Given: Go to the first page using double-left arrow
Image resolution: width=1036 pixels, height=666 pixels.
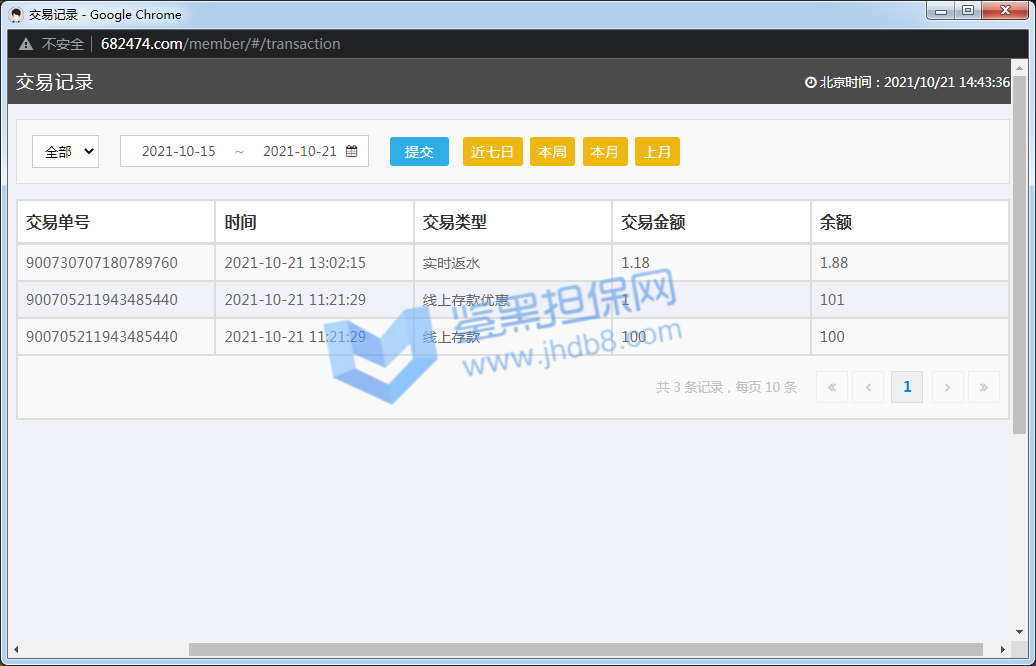Looking at the screenshot, I should click(x=831, y=387).
